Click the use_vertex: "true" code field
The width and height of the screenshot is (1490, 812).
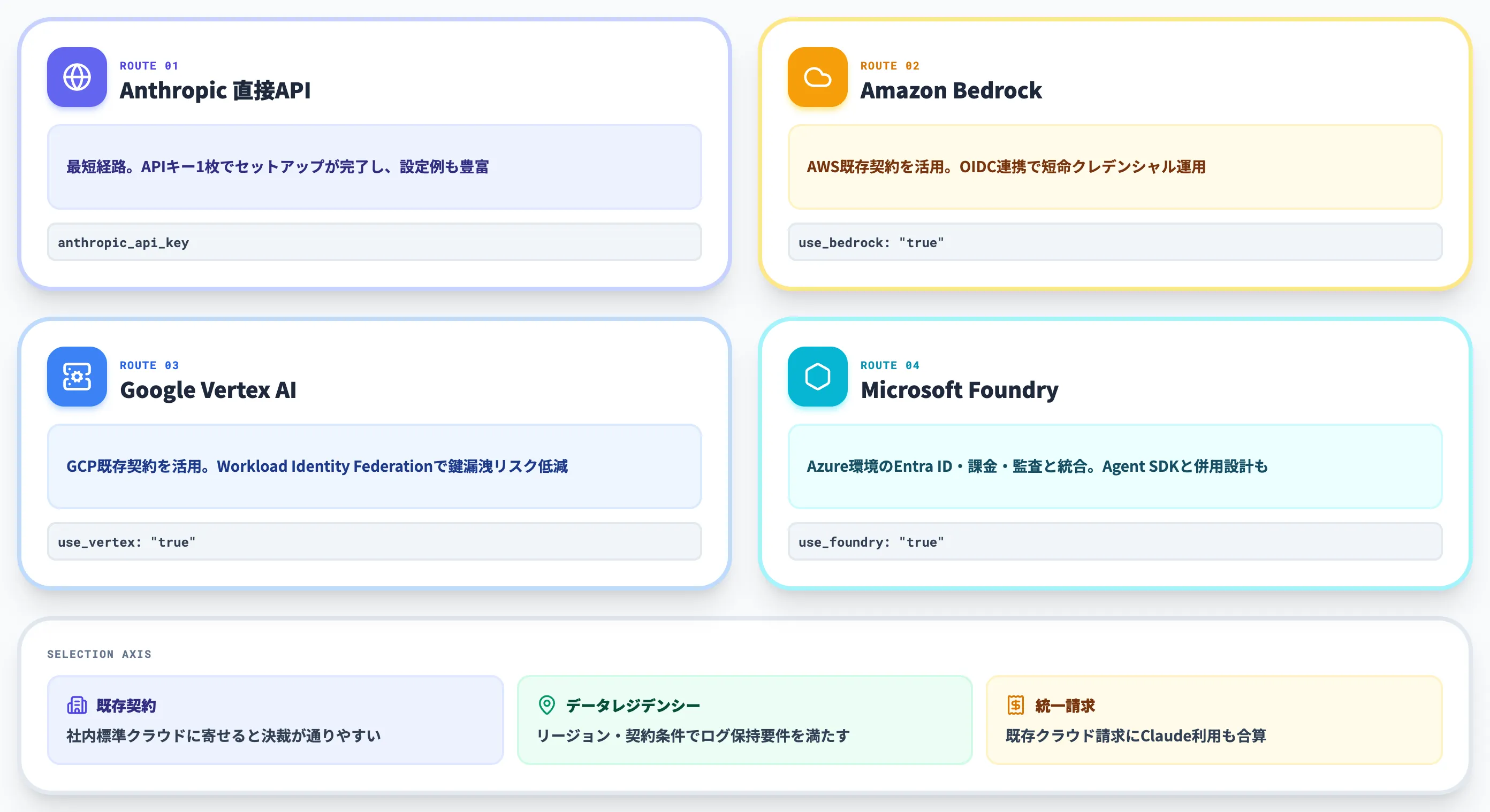click(374, 541)
